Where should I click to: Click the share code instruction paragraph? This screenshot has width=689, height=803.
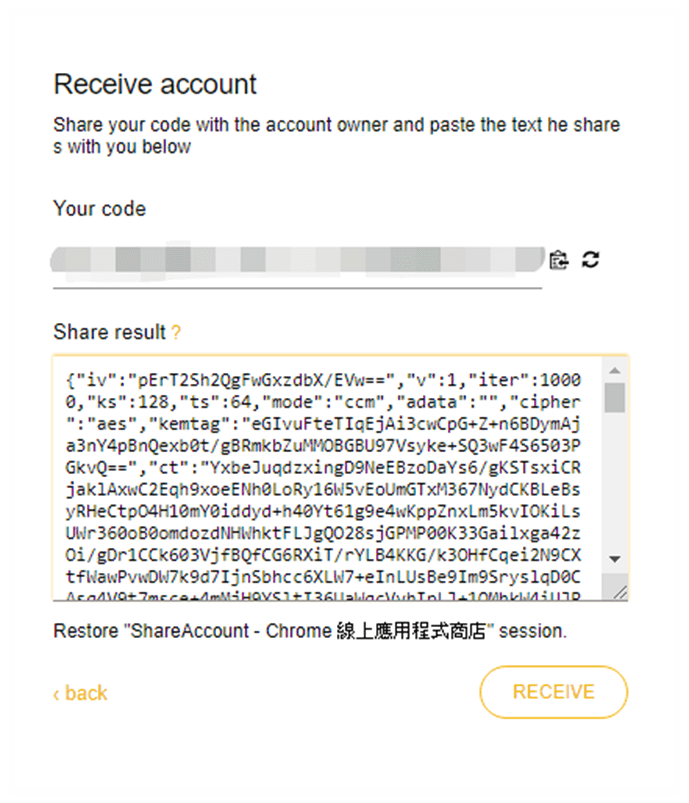(x=336, y=136)
